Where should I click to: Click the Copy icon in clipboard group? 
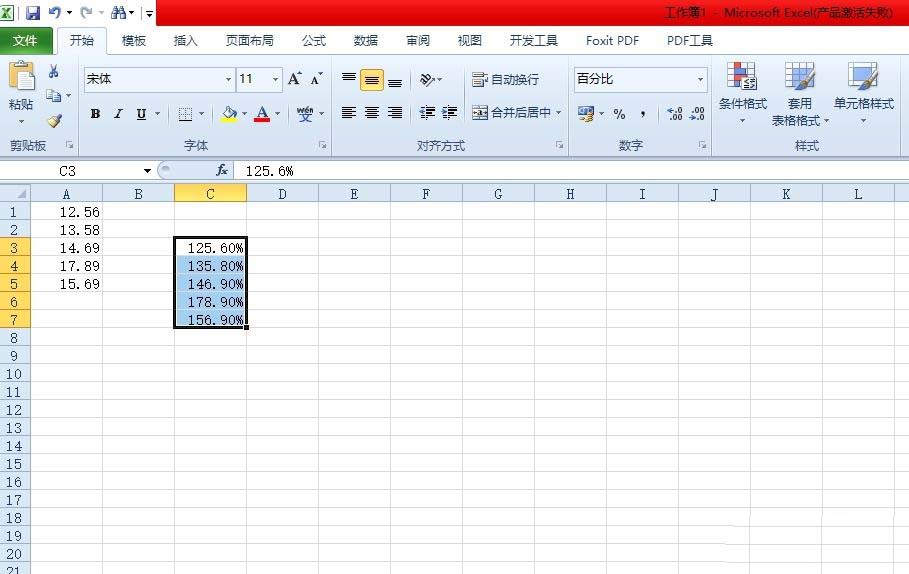coord(53,95)
